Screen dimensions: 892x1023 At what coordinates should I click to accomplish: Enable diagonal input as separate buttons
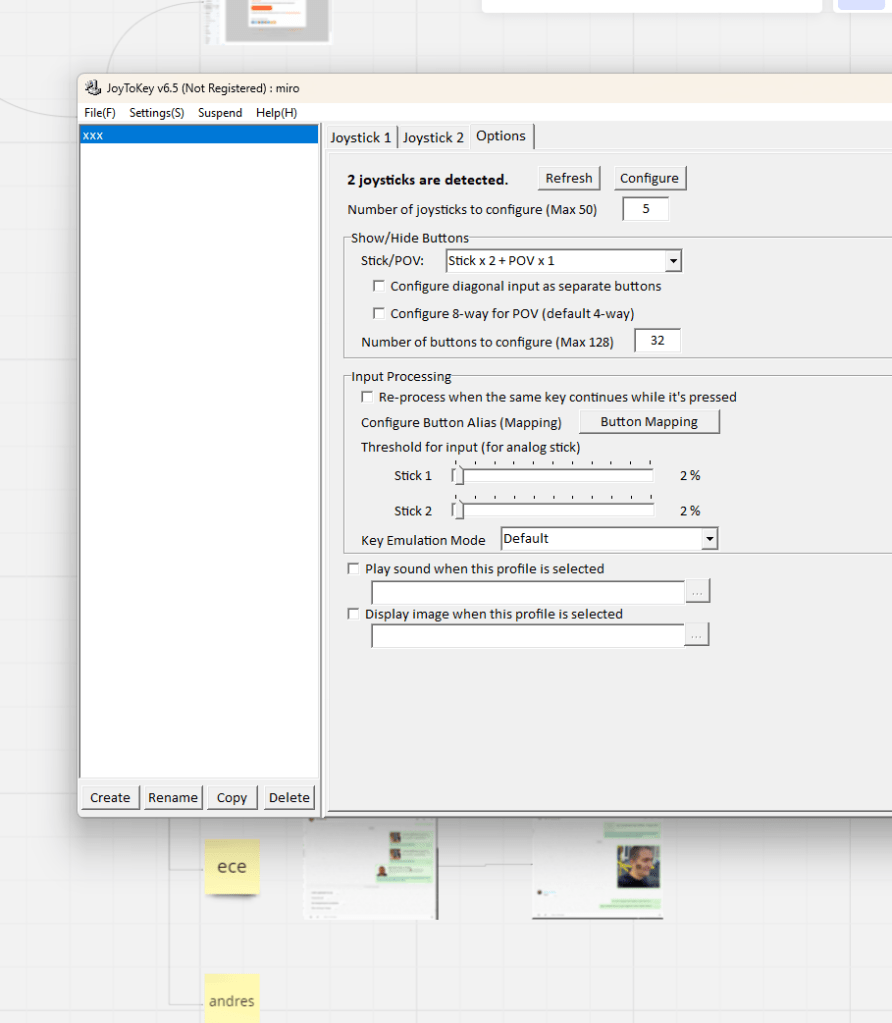coord(378,286)
